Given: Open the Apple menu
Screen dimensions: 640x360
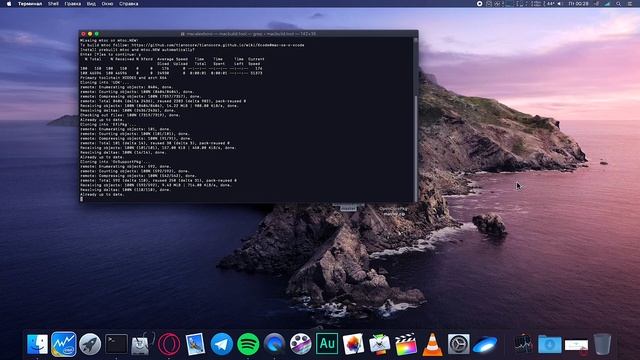Looking at the screenshot, I should point(9,4).
